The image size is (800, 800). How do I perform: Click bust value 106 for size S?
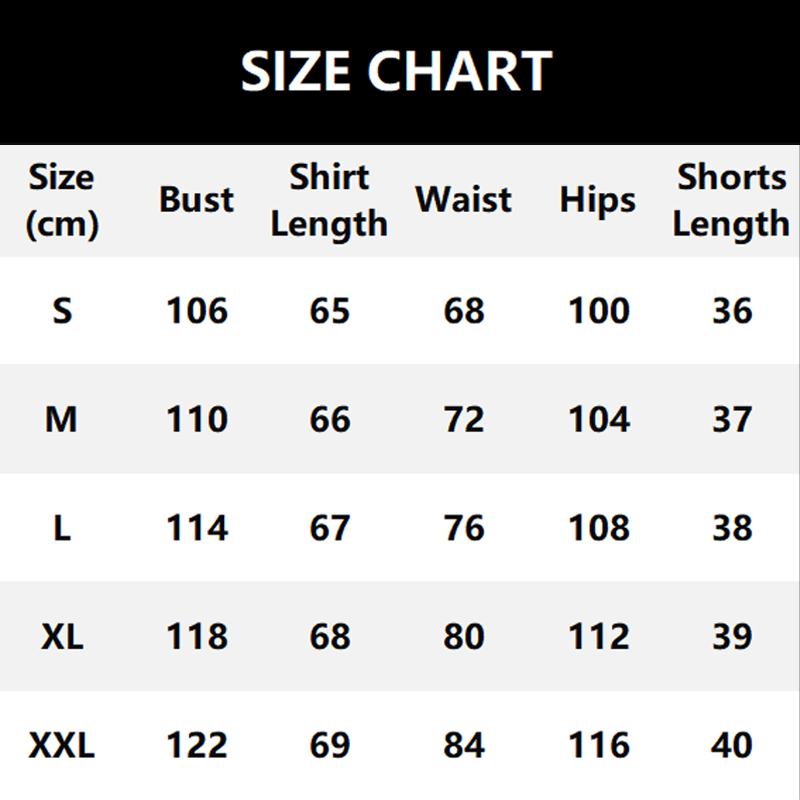click(197, 311)
